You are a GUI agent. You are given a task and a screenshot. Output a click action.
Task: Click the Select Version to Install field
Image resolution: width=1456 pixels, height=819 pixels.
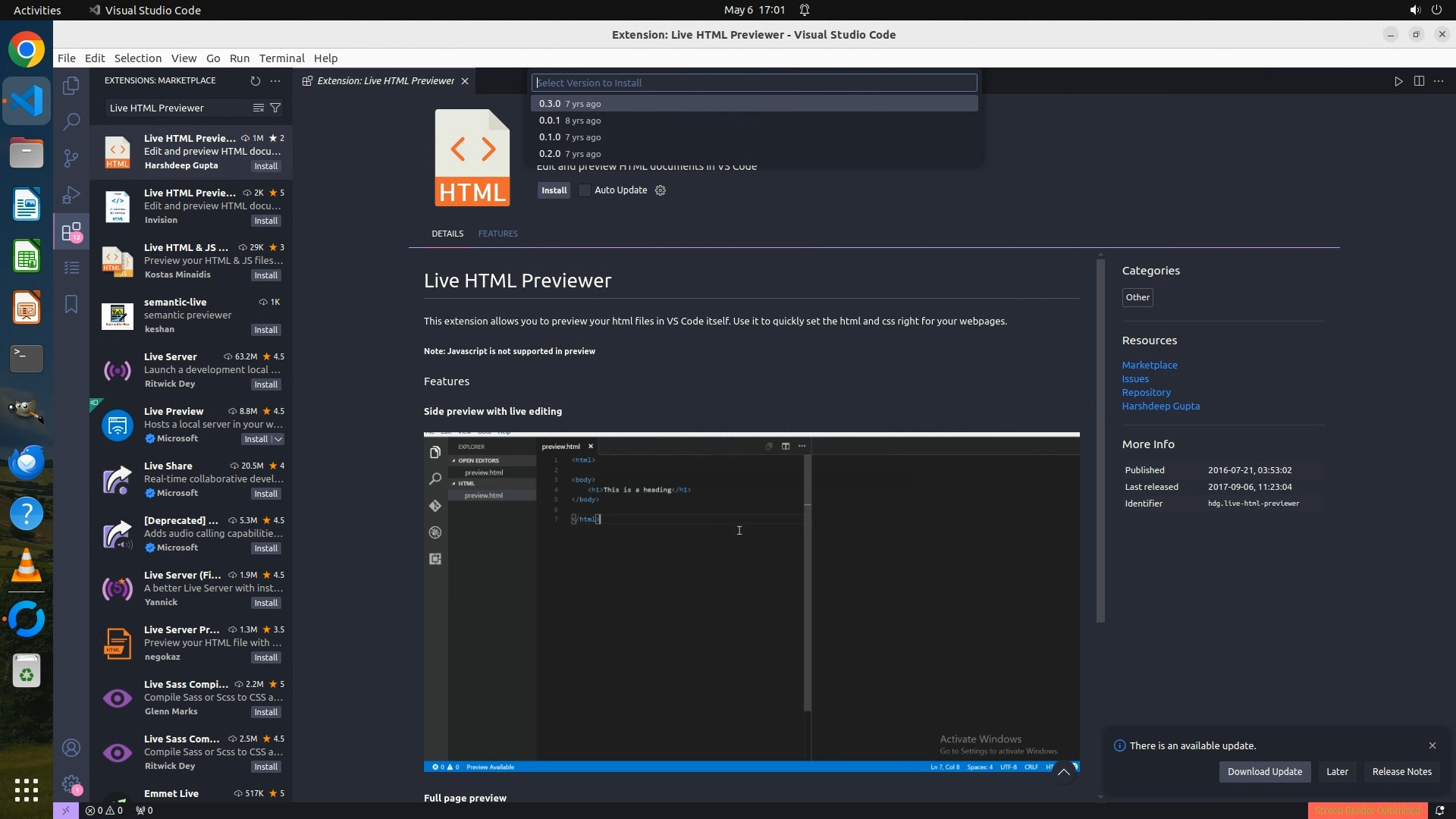pyautogui.click(x=754, y=83)
